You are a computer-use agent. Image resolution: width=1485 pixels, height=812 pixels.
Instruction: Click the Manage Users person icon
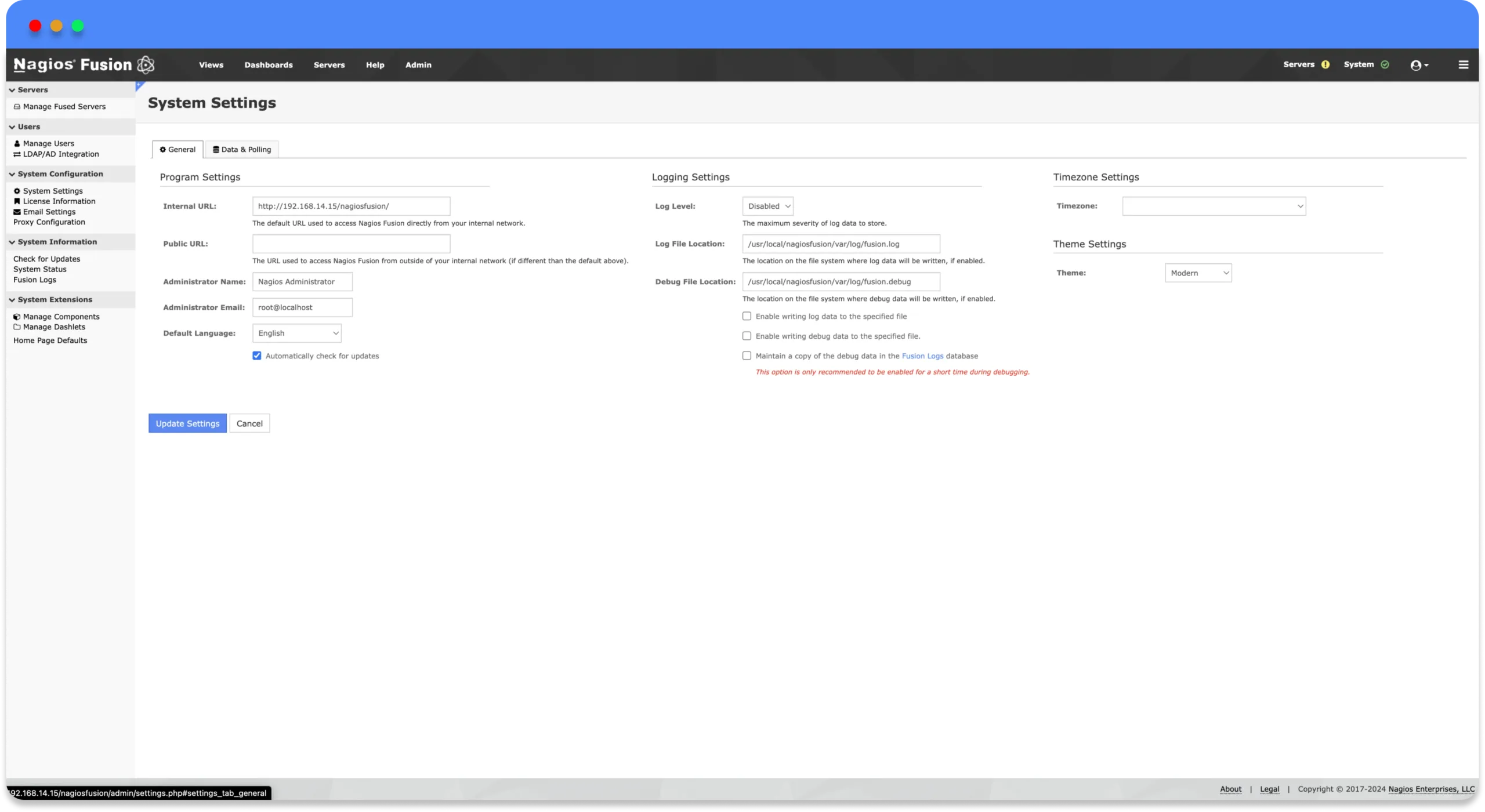click(x=17, y=144)
